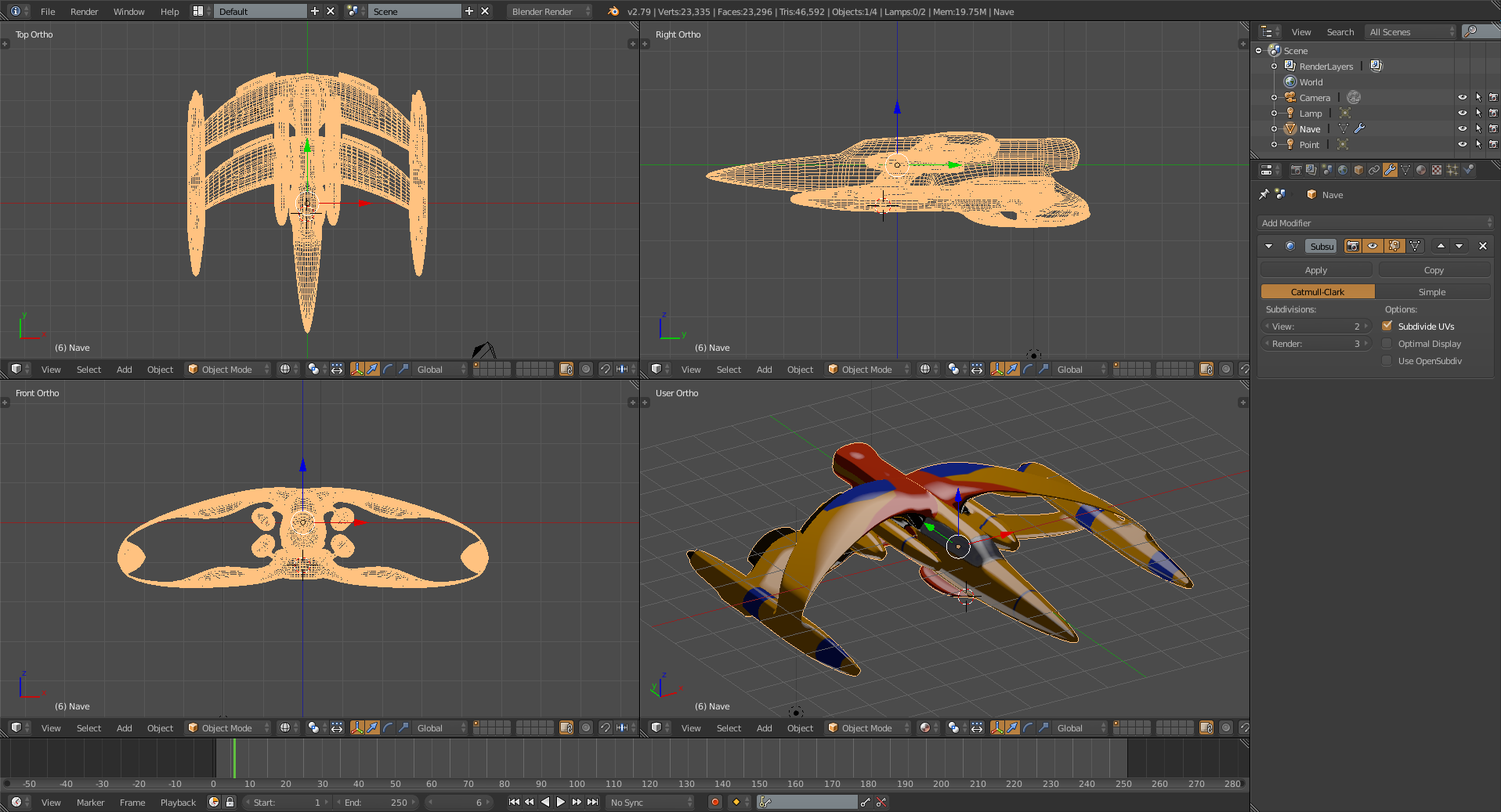Screen dimensions: 1501x812
Task: Toggle automatic keyframe record button in timeline
Action: pos(714,802)
